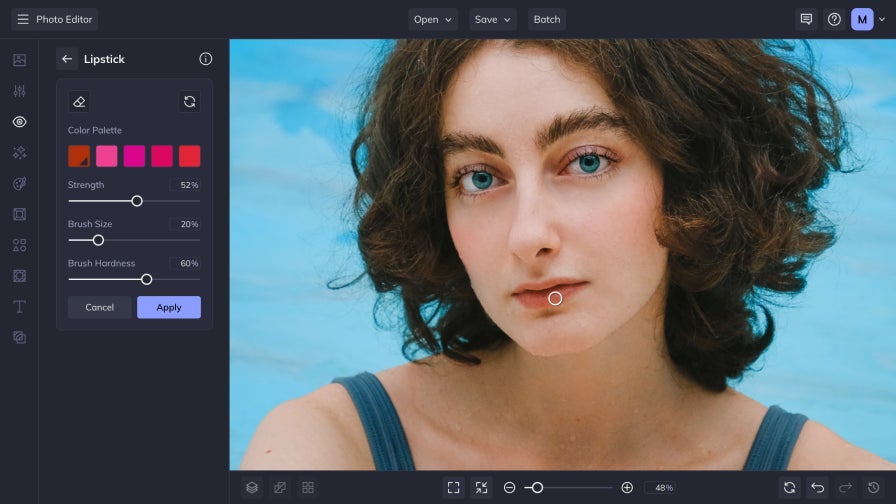The width and height of the screenshot is (896, 504).
Task: Toggle the layers panel icon at bottom
Action: pos(252,487)
